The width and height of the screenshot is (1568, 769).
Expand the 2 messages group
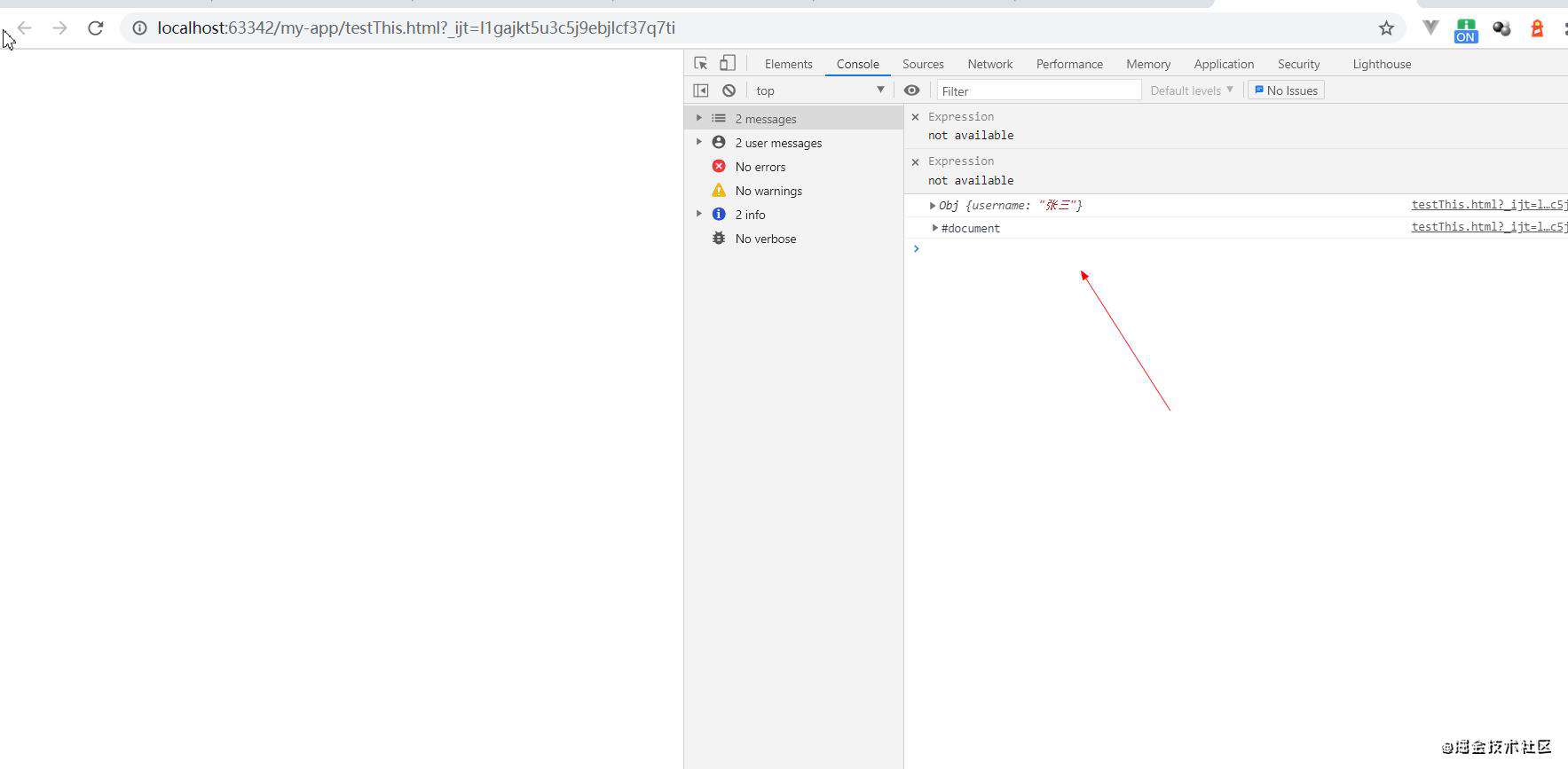699,118
